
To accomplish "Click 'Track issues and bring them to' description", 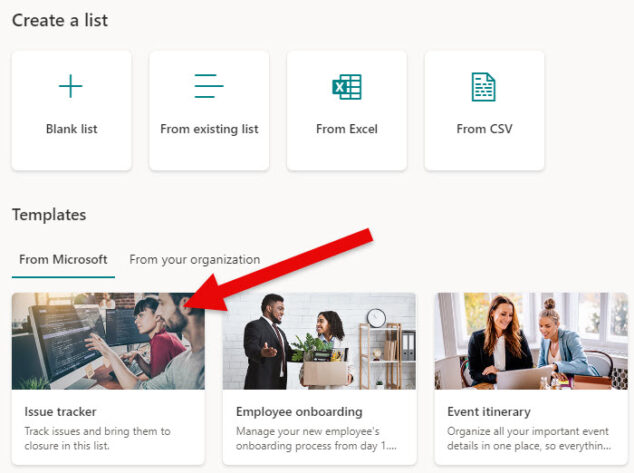I will tap(97, 431).
